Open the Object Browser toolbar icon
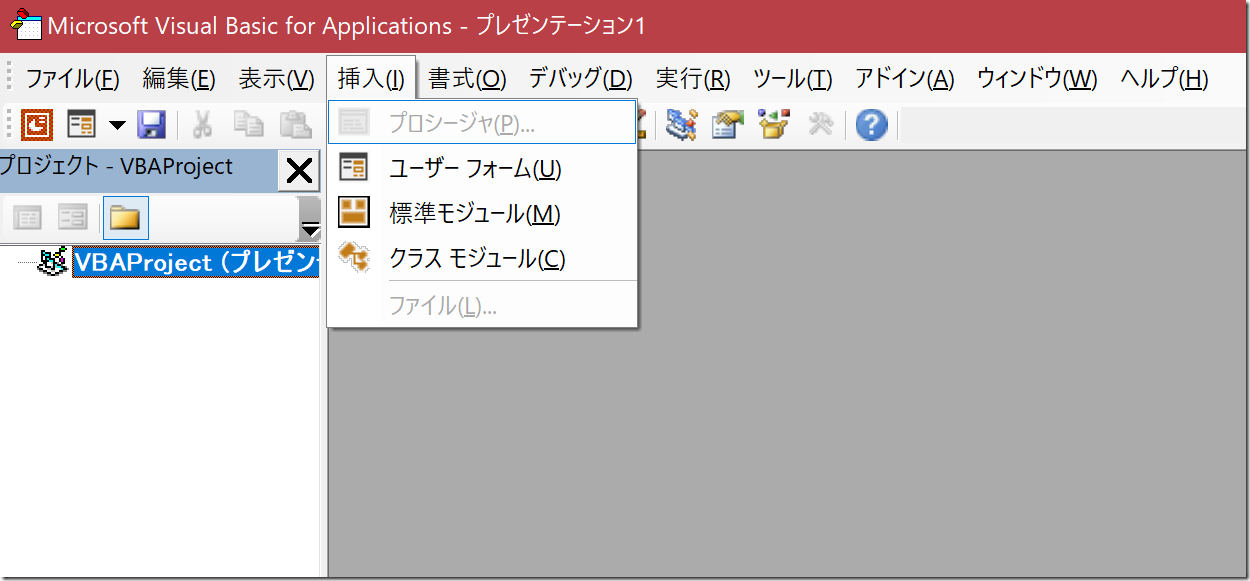The width and height of the screenshot is (1250, 581). pos(775,125)
